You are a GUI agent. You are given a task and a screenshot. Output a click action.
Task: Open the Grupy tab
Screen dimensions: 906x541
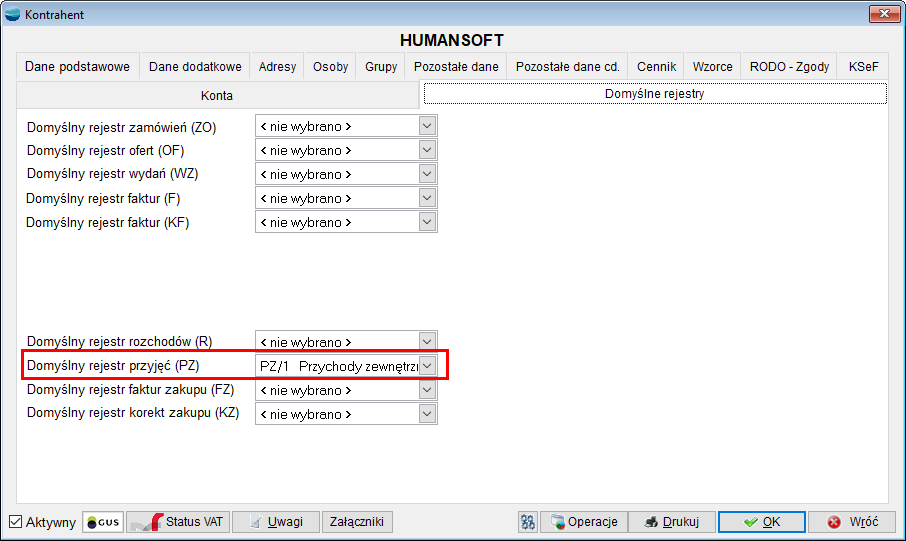click(381, 66)
